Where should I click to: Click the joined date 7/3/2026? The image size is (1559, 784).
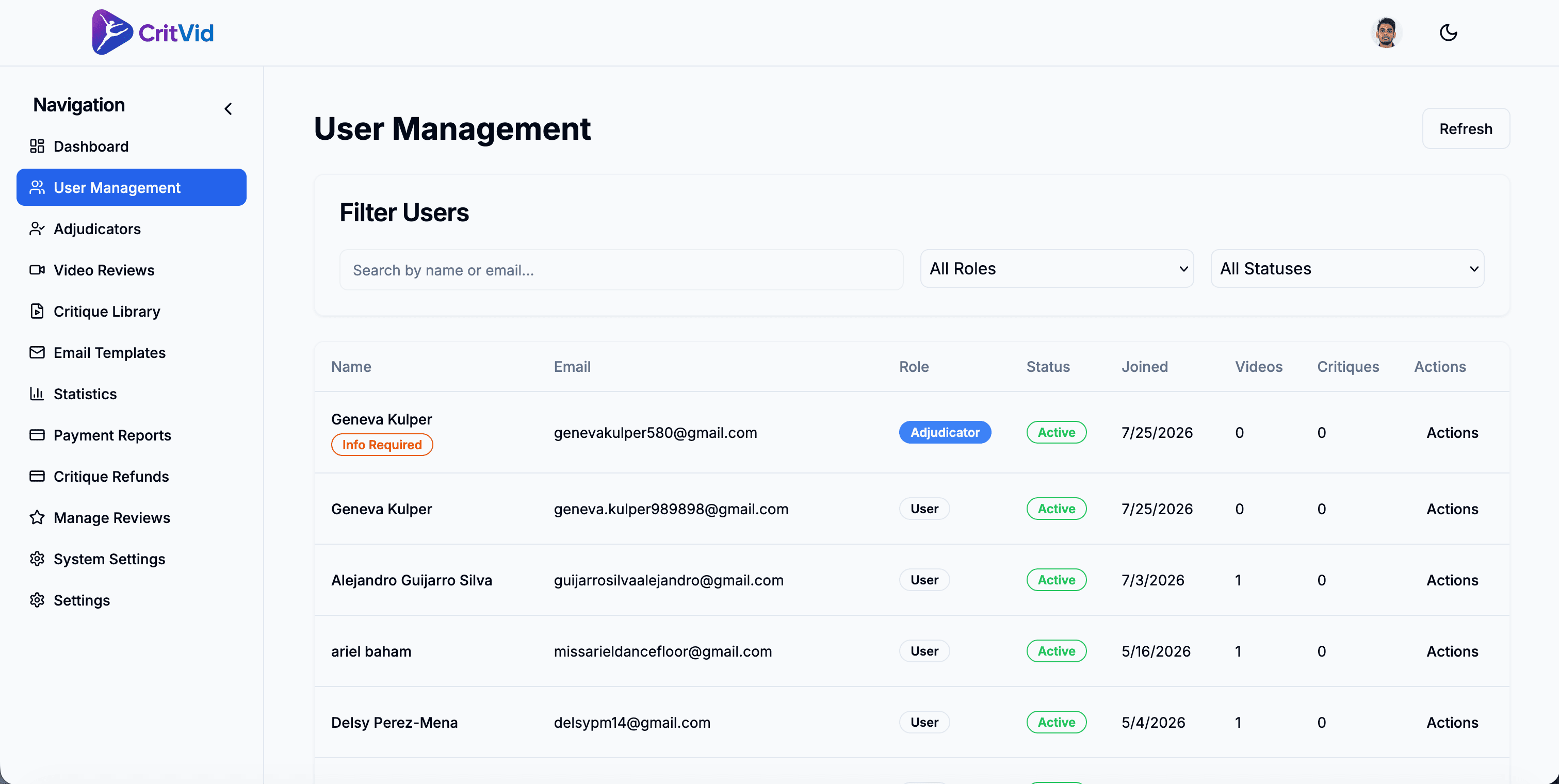pos(1152,580)
